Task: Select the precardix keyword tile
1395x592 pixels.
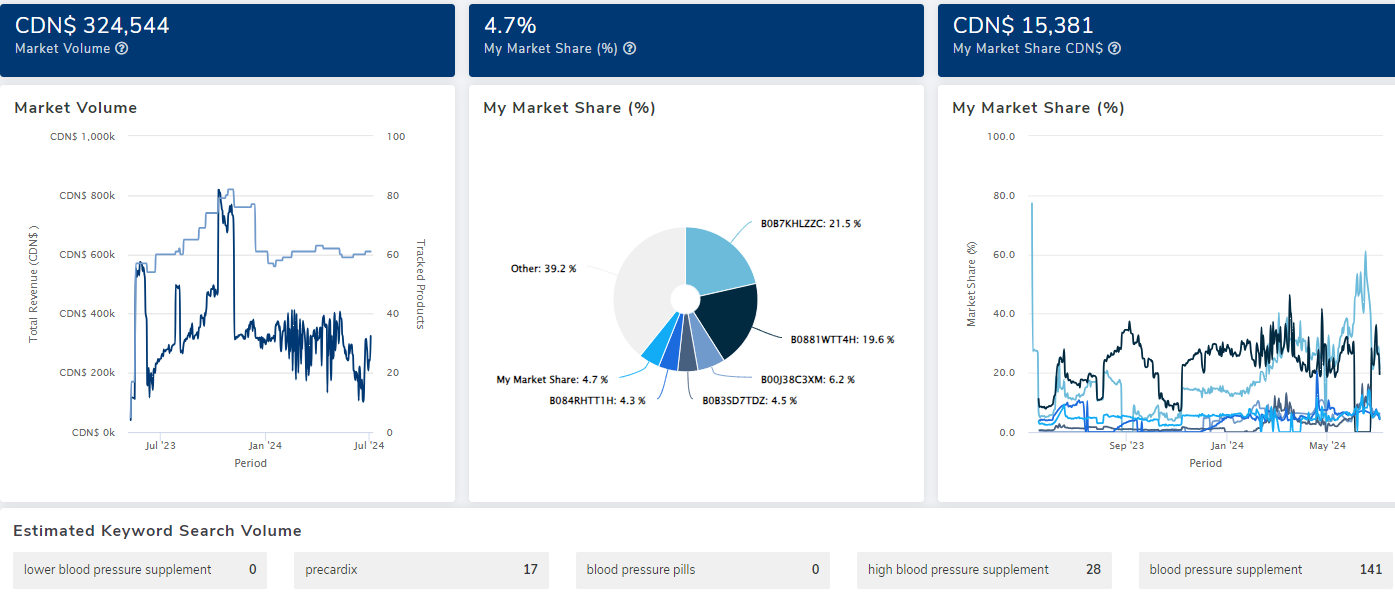Action: [422, 570]
